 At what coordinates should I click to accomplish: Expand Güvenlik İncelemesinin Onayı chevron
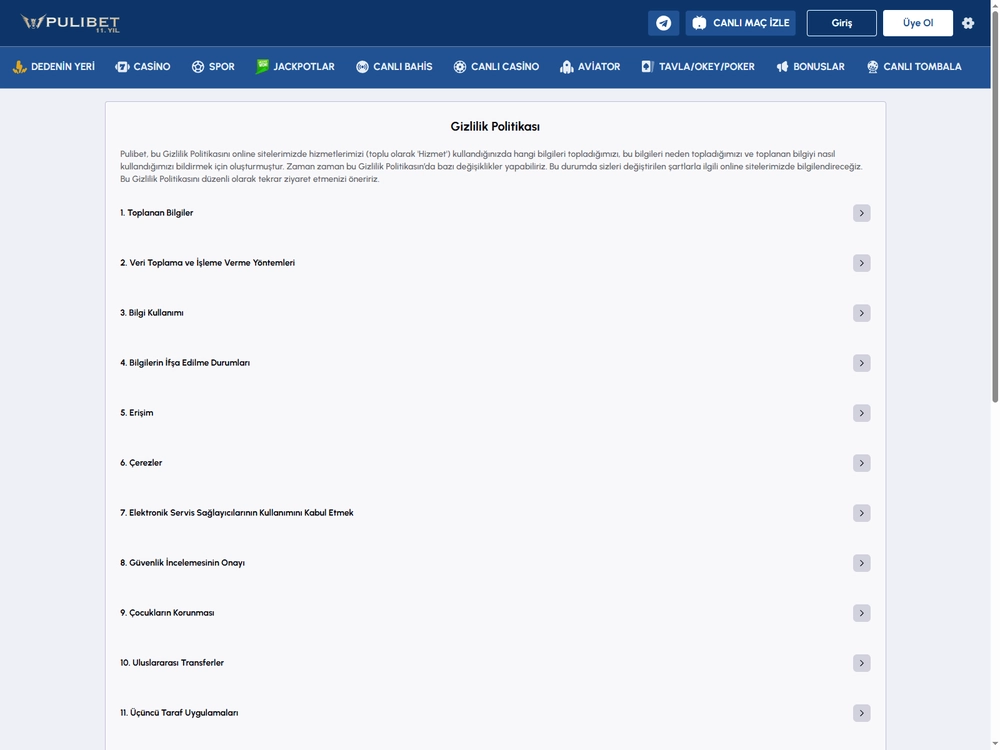click(862, 563)
